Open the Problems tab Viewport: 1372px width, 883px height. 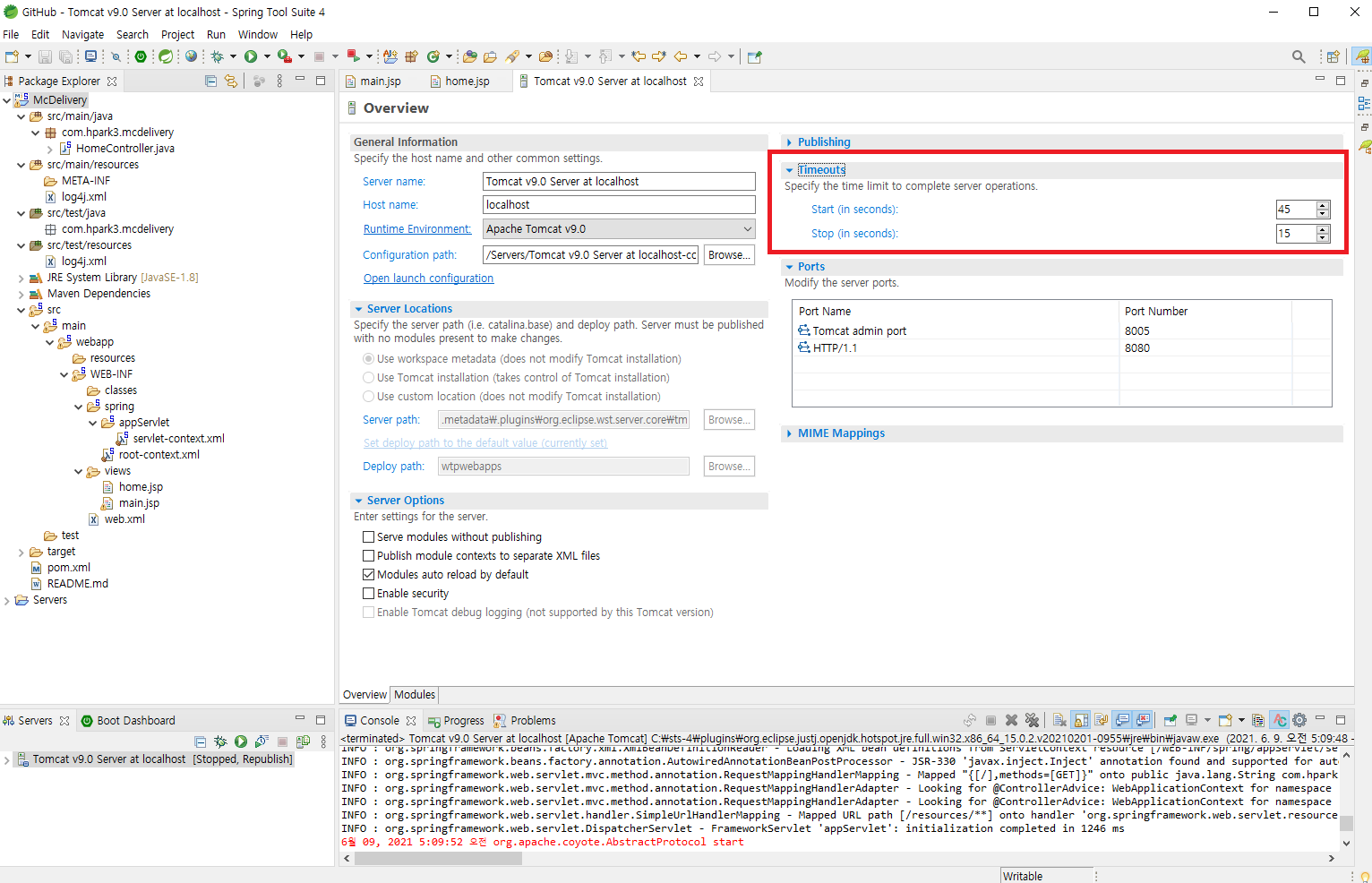[x=525, y=720]
